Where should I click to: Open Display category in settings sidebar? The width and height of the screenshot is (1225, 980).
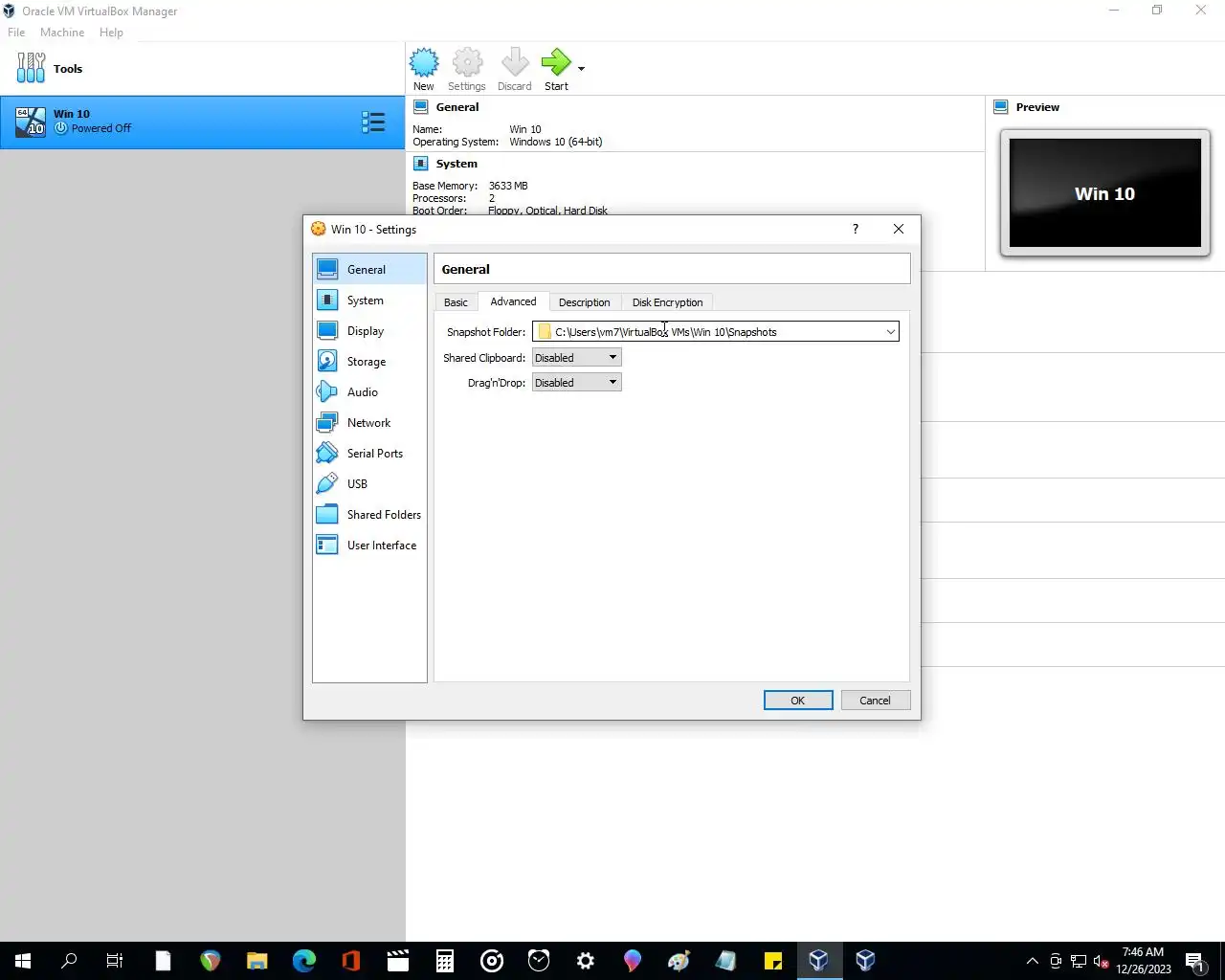pyautogui.click(x=369, y=330)
